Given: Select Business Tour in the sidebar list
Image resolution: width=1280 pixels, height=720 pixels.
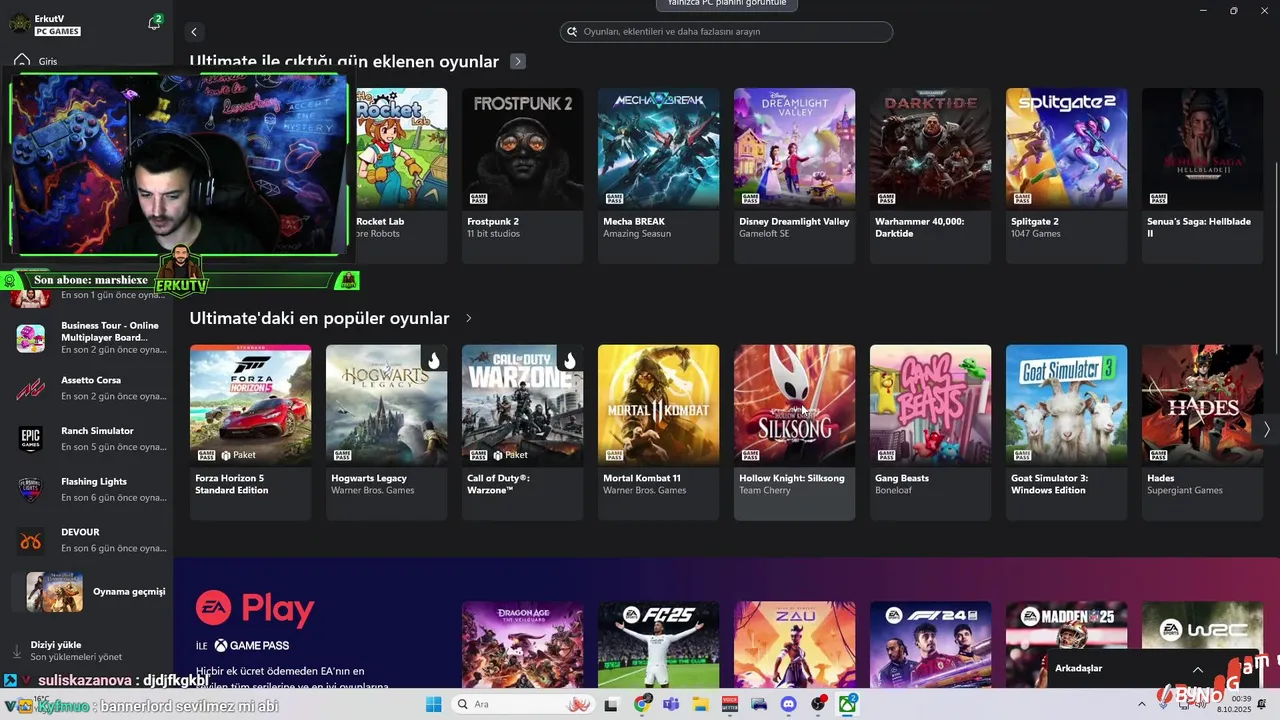Looking at the screenshot, I should pyautogui.click(x=88, y=338).
